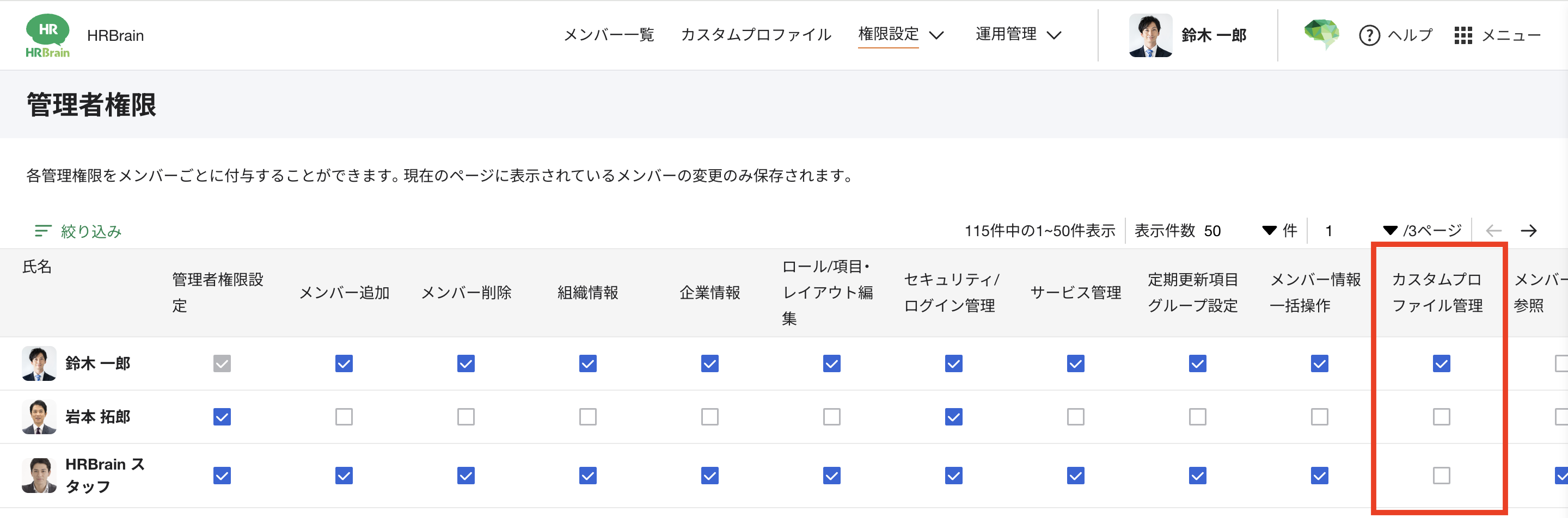
Task: Click the 絞り込み filter icon
Action: (x=42, y=231)
